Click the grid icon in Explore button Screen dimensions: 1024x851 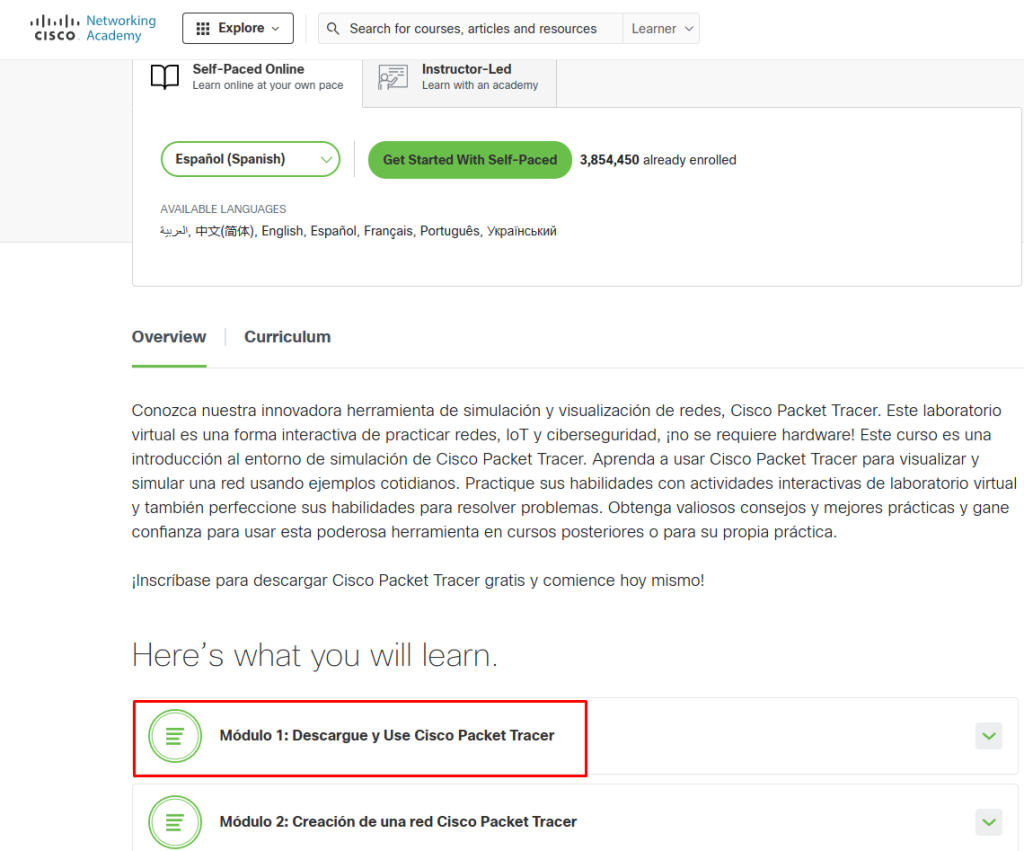tap(203, 29)
